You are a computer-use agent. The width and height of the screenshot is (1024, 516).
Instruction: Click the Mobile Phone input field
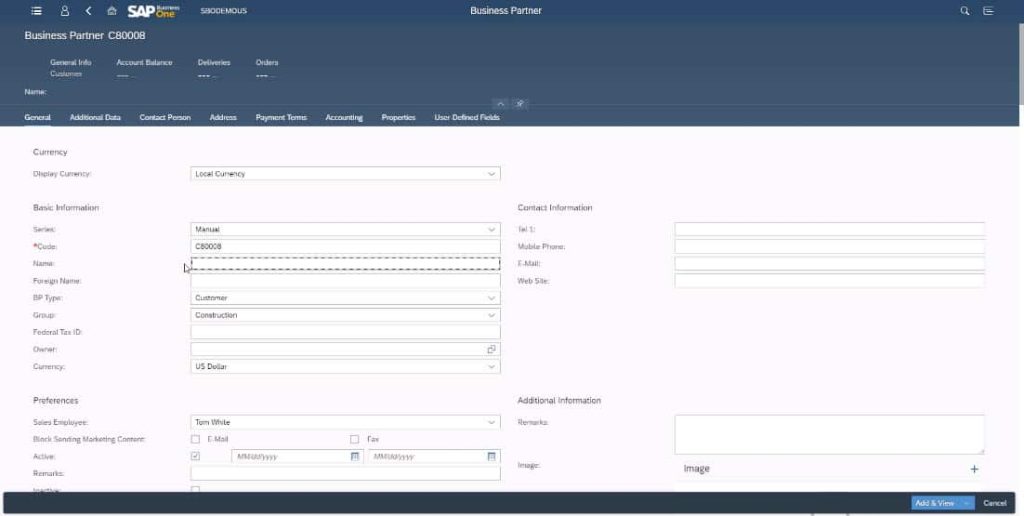pyautogui.click(x=829, y=246)
